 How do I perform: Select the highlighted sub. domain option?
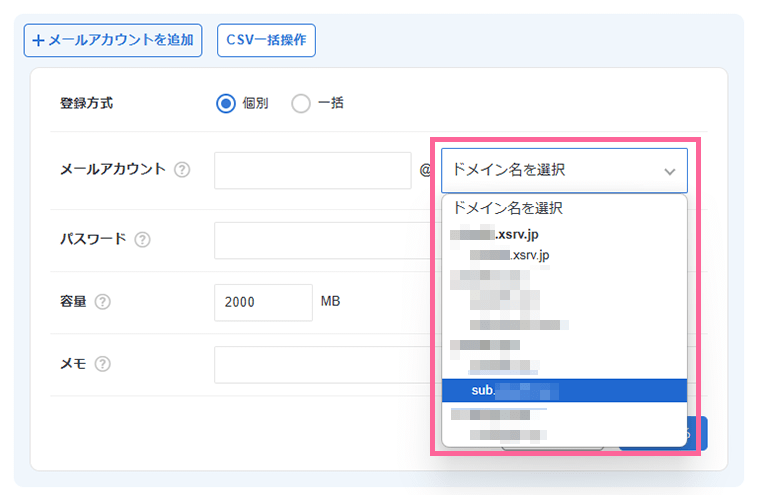[565, 390]
